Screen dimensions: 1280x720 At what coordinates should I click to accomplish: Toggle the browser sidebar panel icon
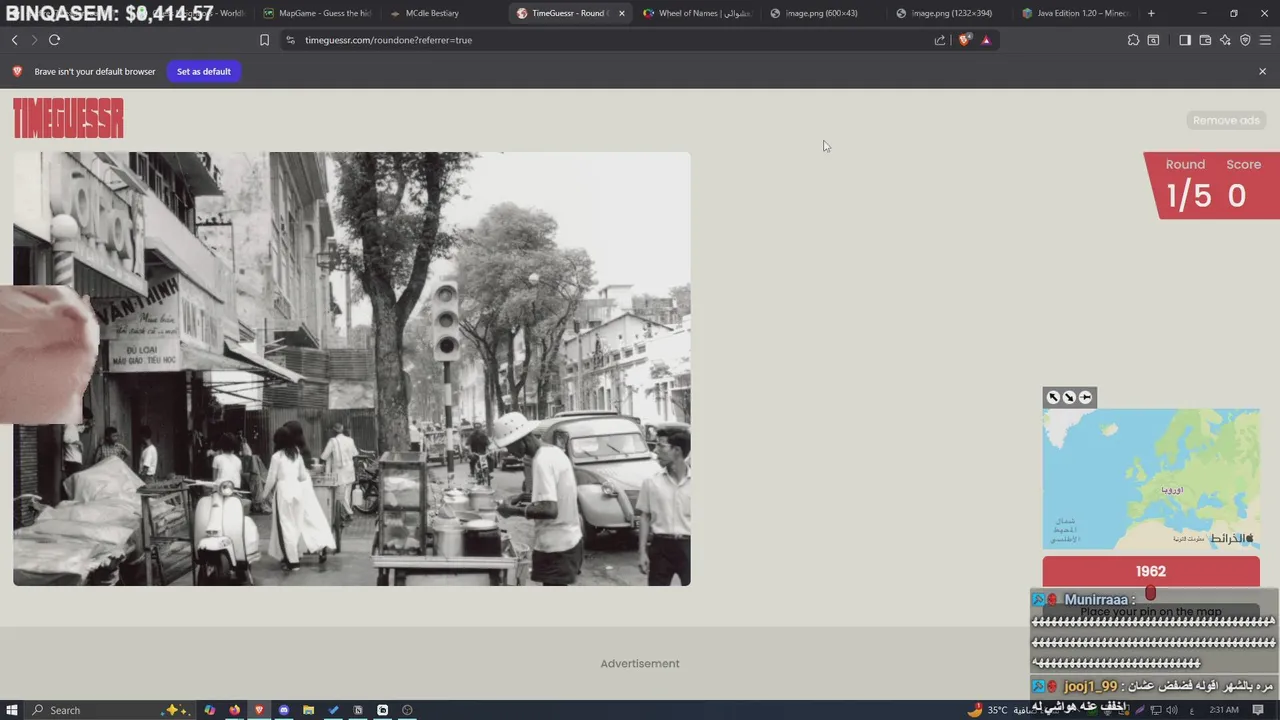click(1185, 40)
